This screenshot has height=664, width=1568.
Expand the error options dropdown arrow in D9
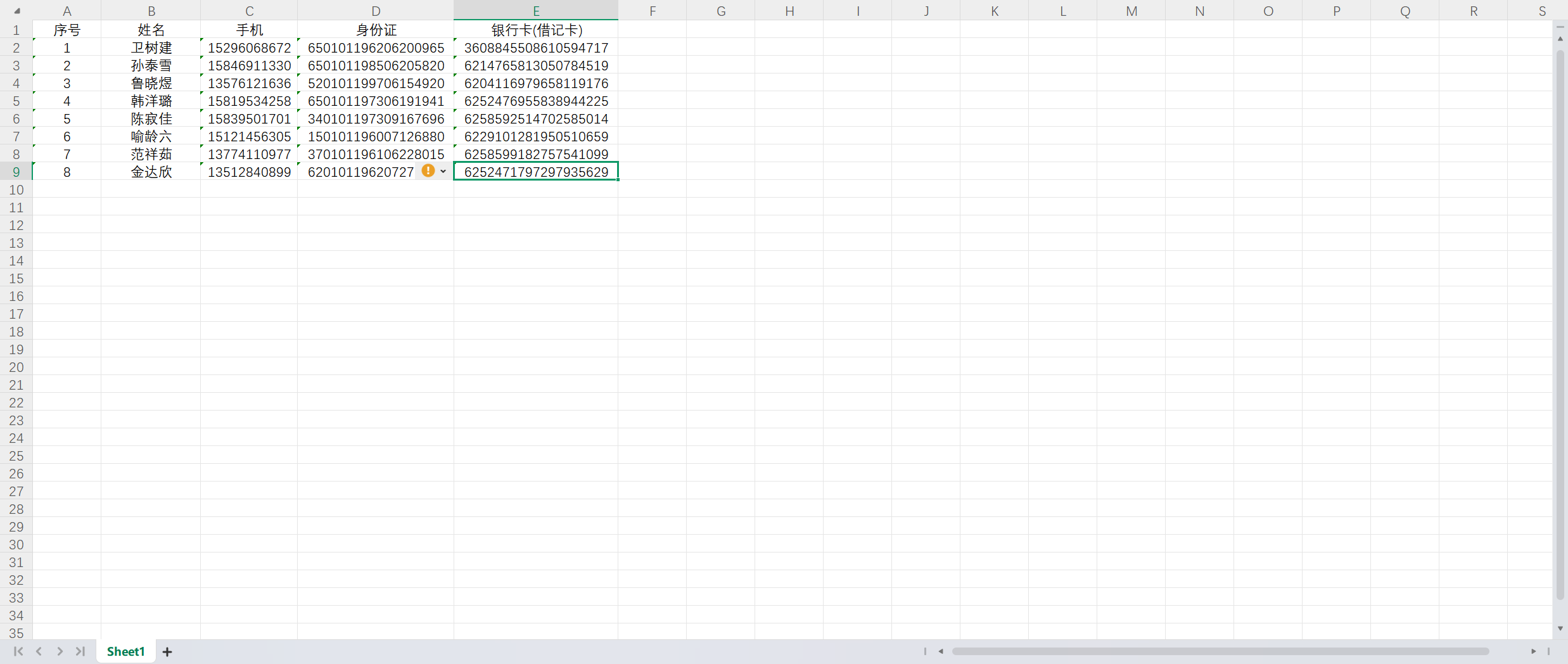pyautogui.click(x=443, y=172)
